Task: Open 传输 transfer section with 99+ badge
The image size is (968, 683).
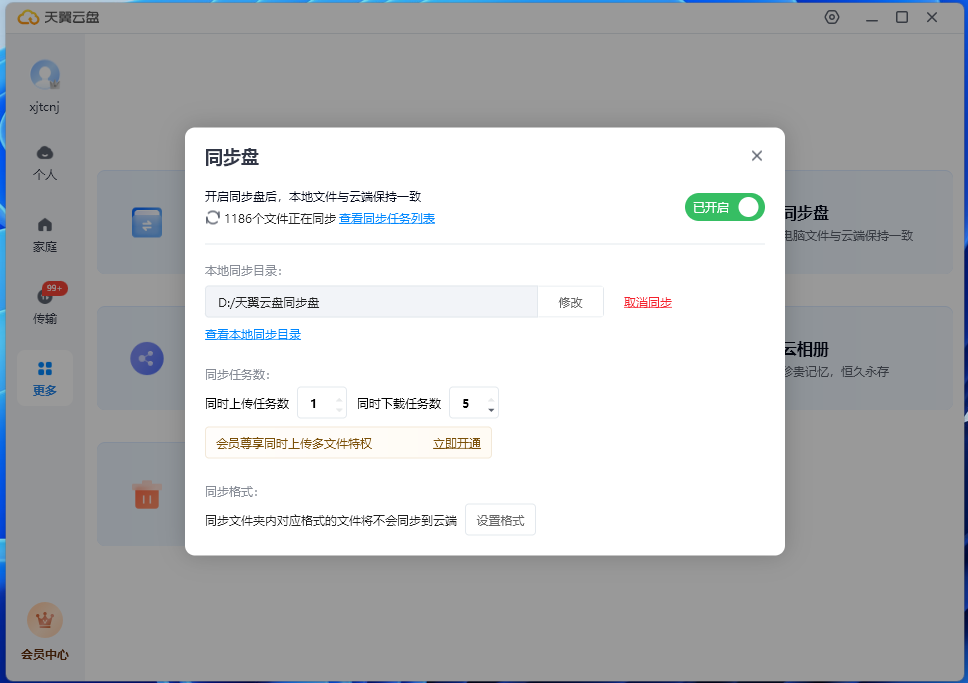Action: (x=45, y=304)
